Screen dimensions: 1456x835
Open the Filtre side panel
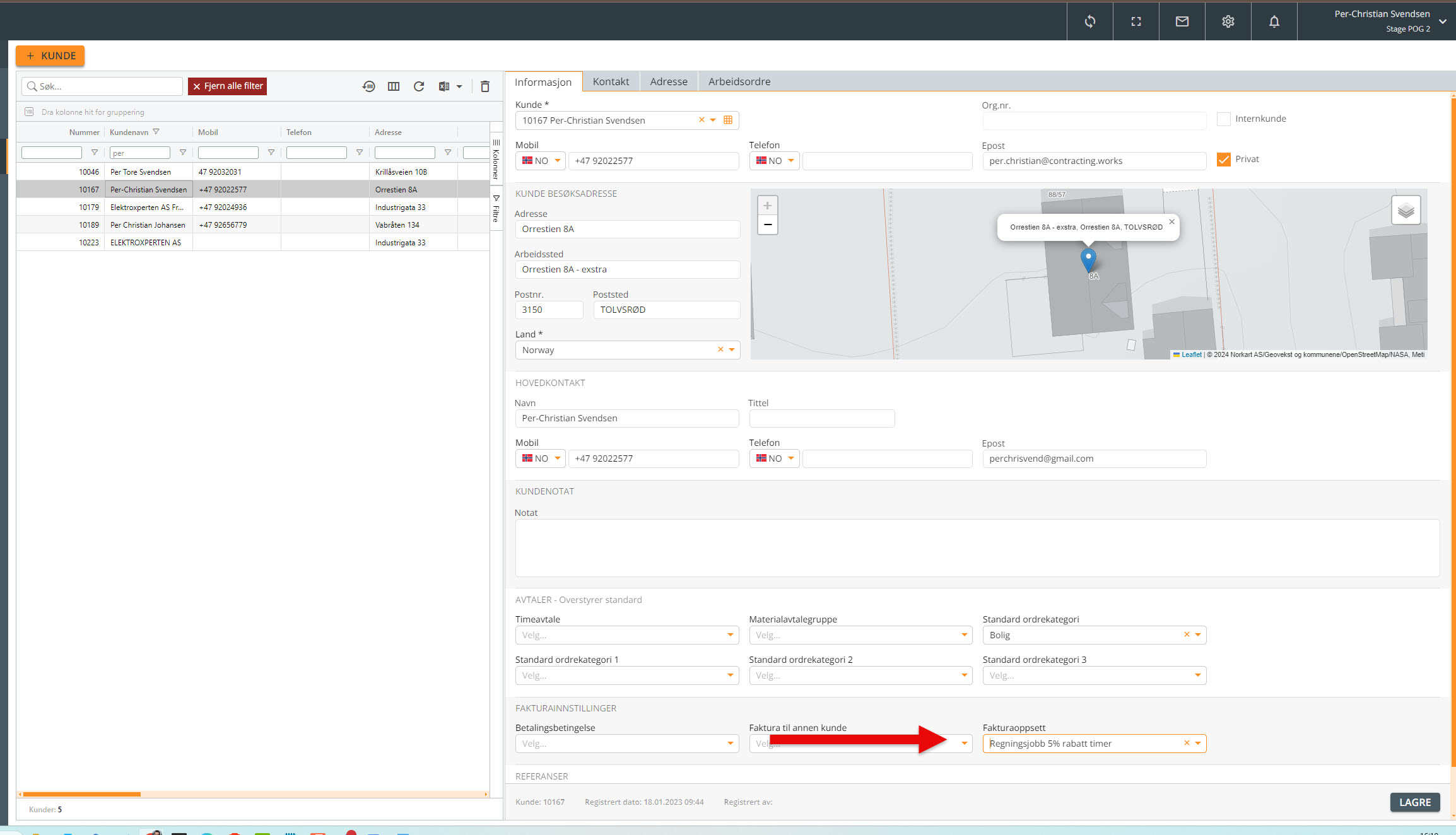pyautogui.click(x=496, y=209)
